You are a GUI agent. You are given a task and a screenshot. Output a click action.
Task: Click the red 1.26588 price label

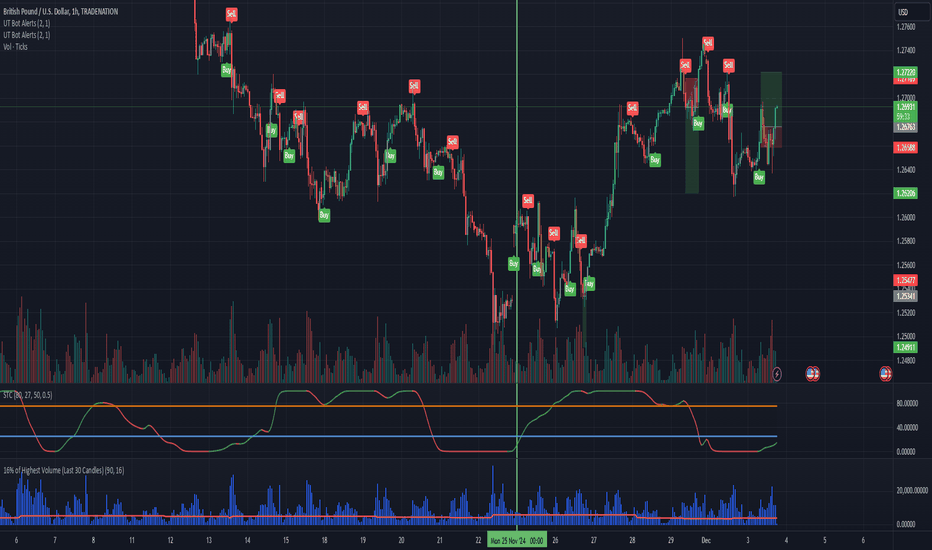(906, 147)
